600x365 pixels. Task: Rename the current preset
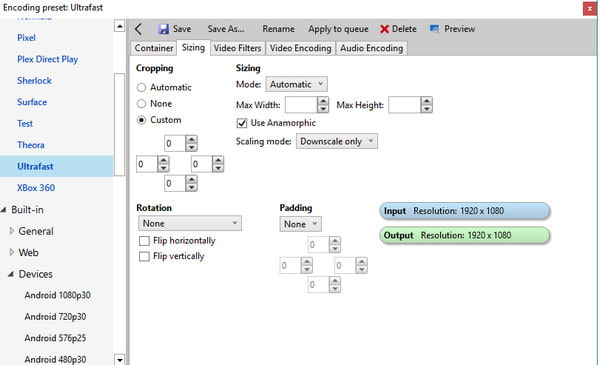coord(278,29)
